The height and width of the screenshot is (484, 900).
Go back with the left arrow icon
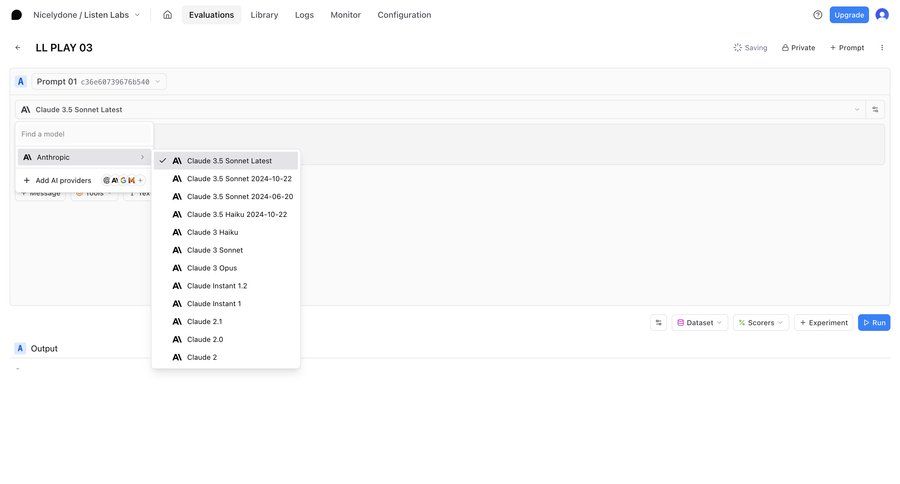tap(18, 48)
